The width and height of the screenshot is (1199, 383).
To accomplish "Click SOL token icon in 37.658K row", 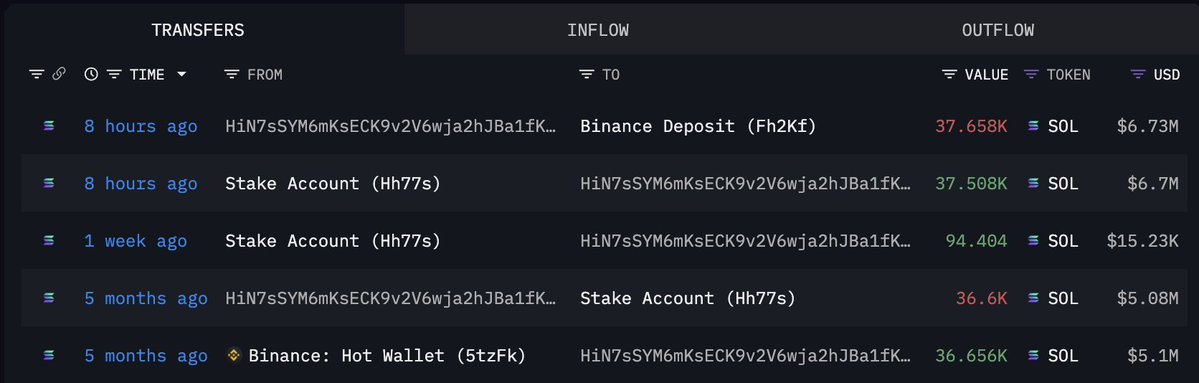I will [x=1034, y=126].
